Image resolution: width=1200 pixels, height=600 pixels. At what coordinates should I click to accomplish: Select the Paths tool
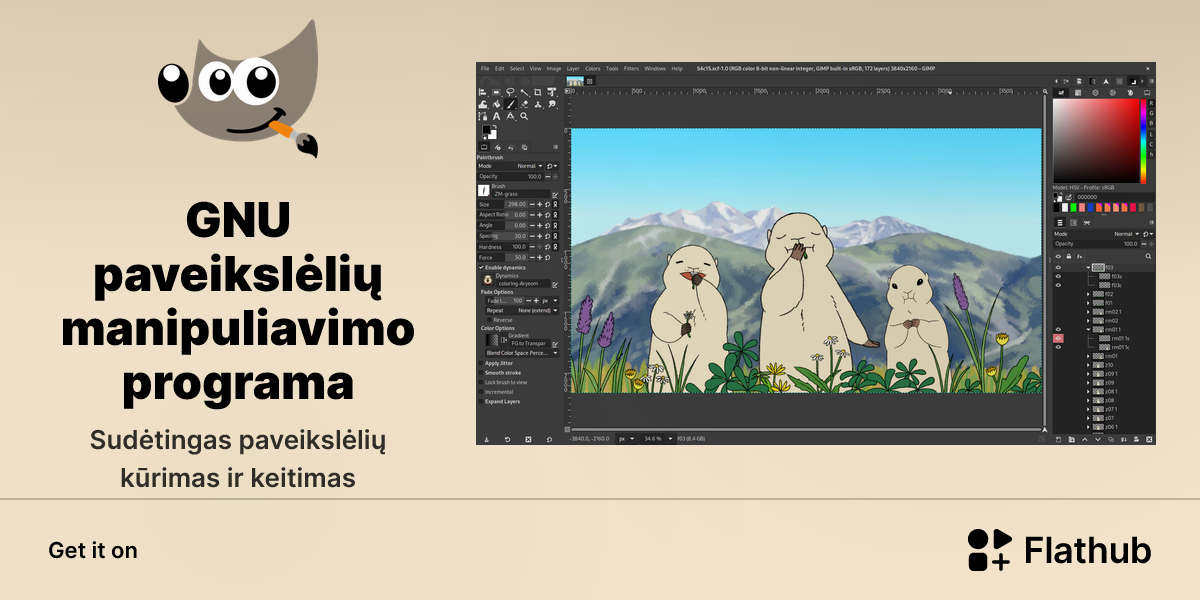click(x=482, y=116)
